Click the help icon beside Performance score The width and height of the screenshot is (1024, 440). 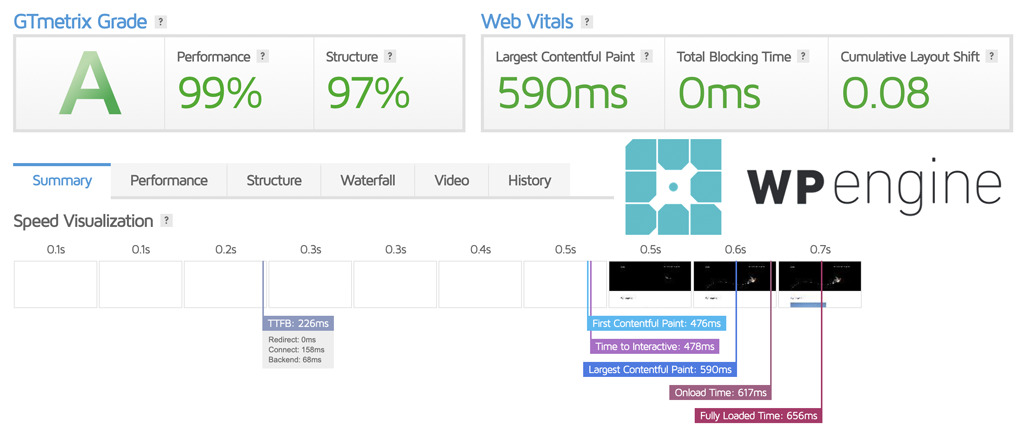click(263, 56)
